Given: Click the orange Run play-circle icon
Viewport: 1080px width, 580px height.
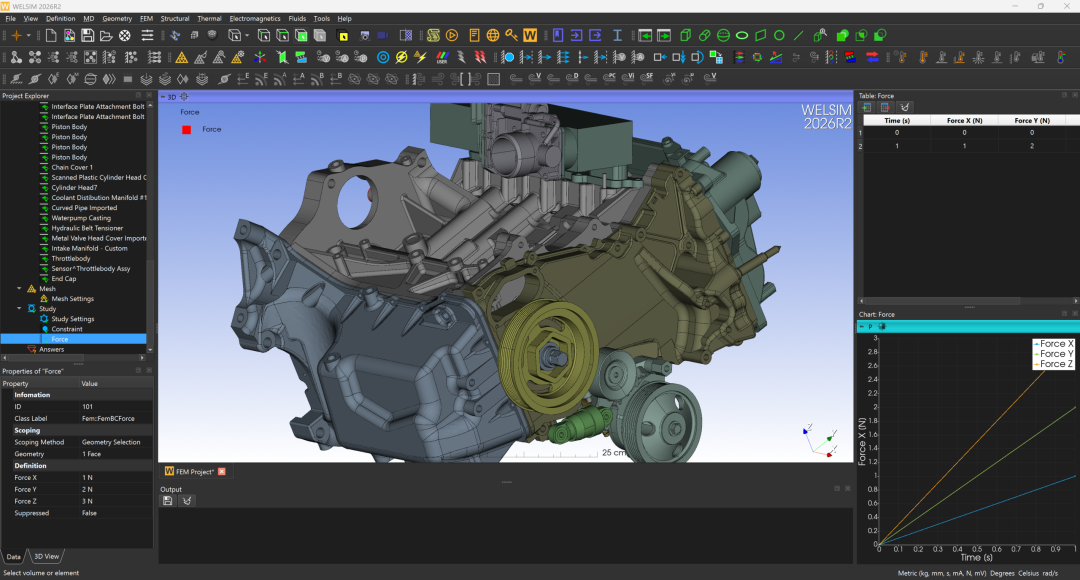Looking at the screenshot, I should tap(452, 35).
